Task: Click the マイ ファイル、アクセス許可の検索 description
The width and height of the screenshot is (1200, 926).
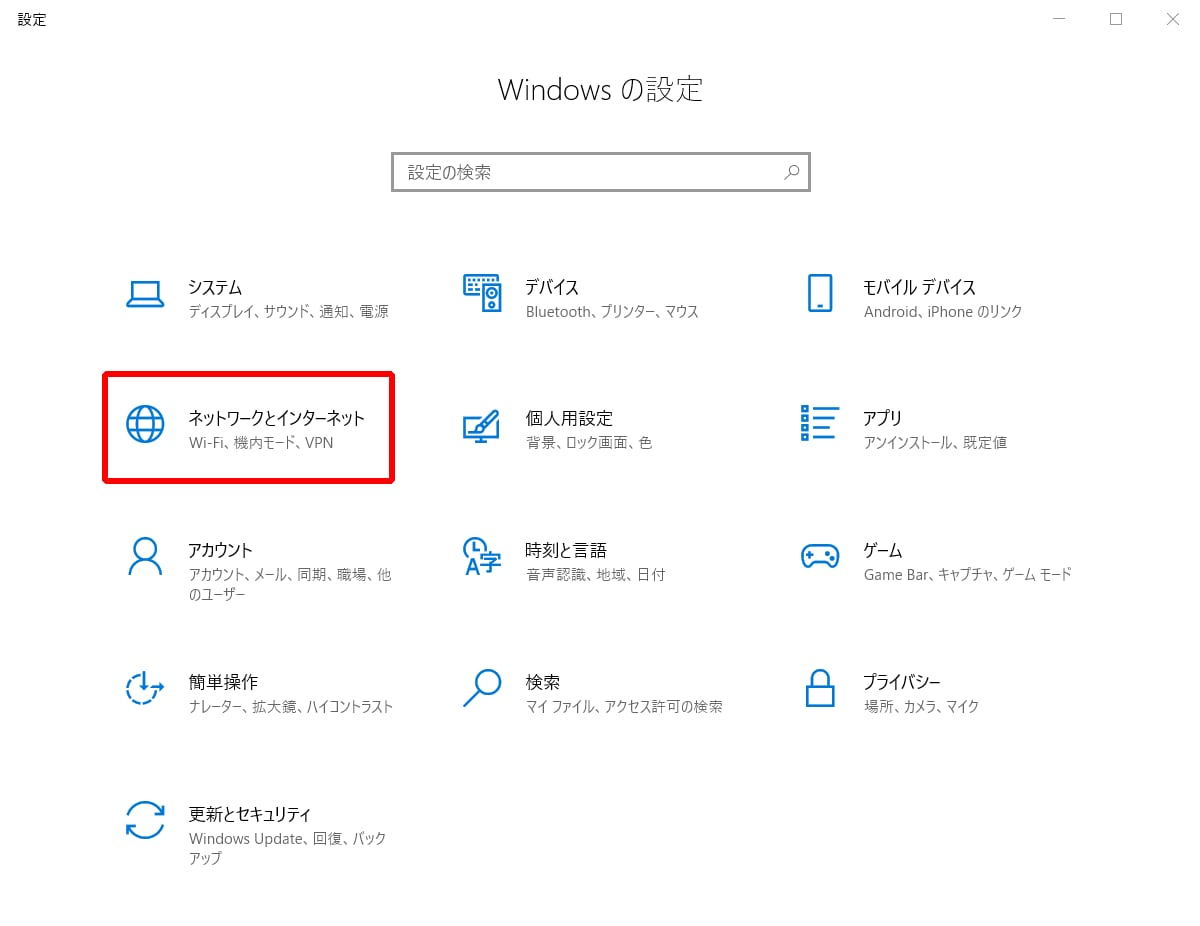Action: 624,706
